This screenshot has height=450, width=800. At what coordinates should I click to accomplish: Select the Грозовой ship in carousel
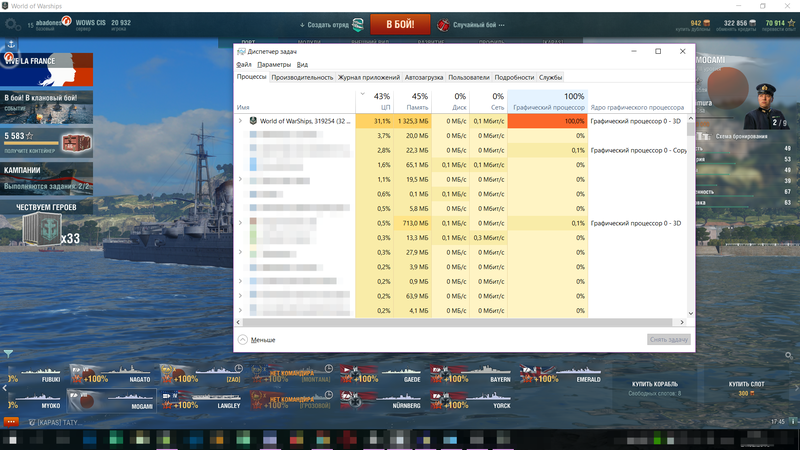(x=291, y=401)
